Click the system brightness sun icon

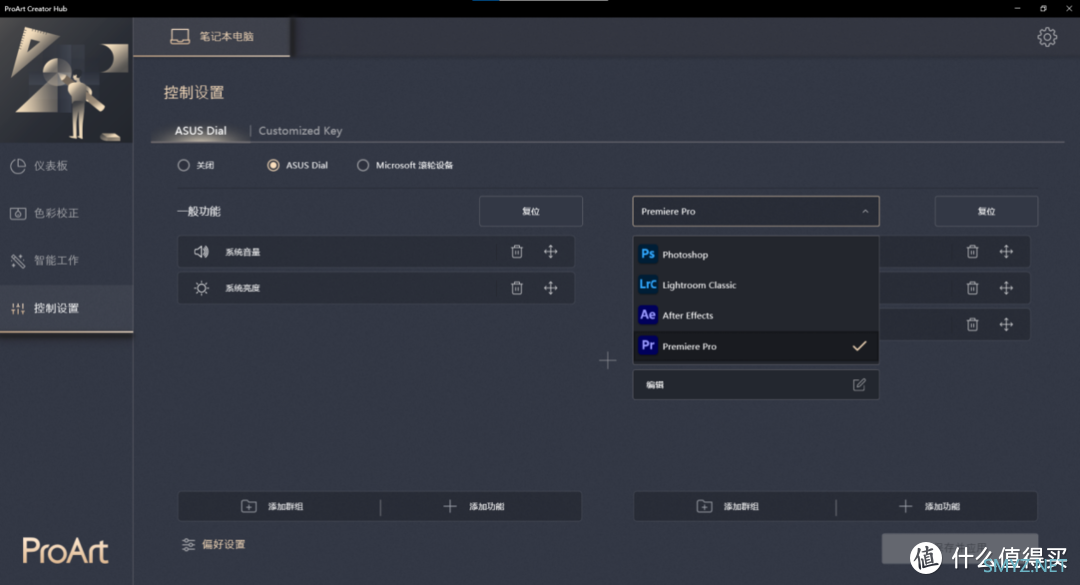click(201, 288)
